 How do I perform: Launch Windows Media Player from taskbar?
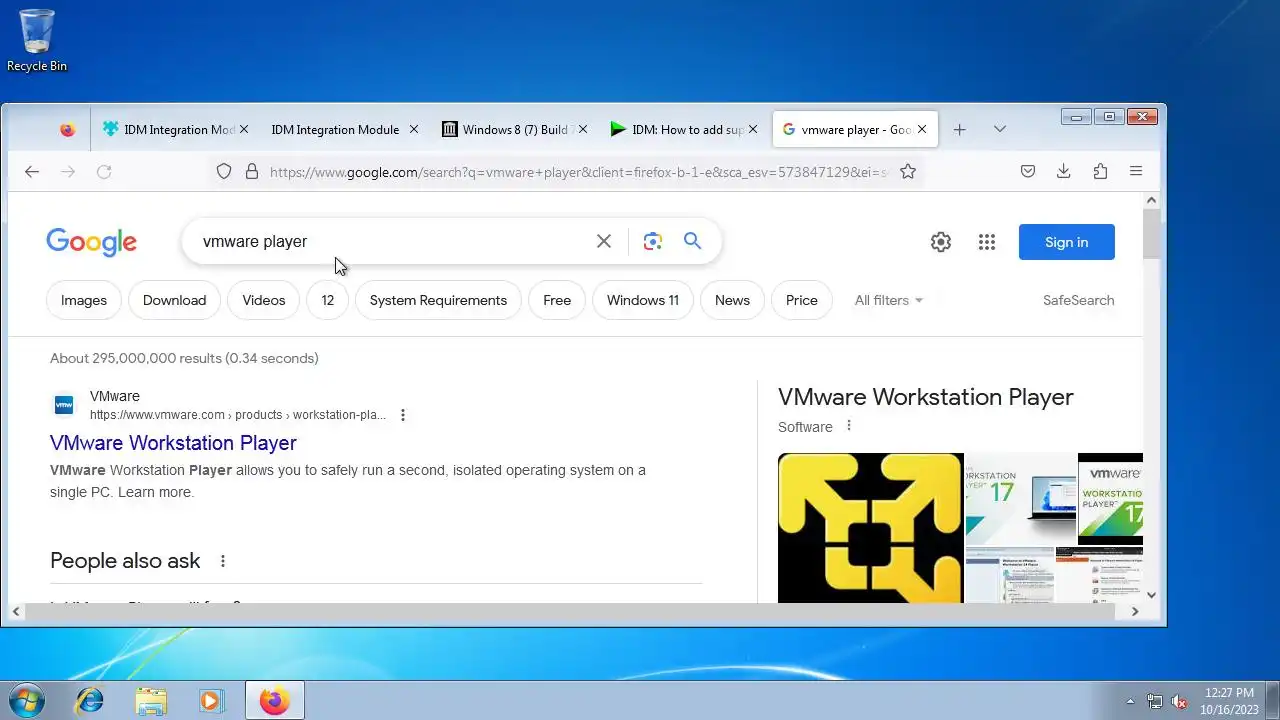(211, 701)
